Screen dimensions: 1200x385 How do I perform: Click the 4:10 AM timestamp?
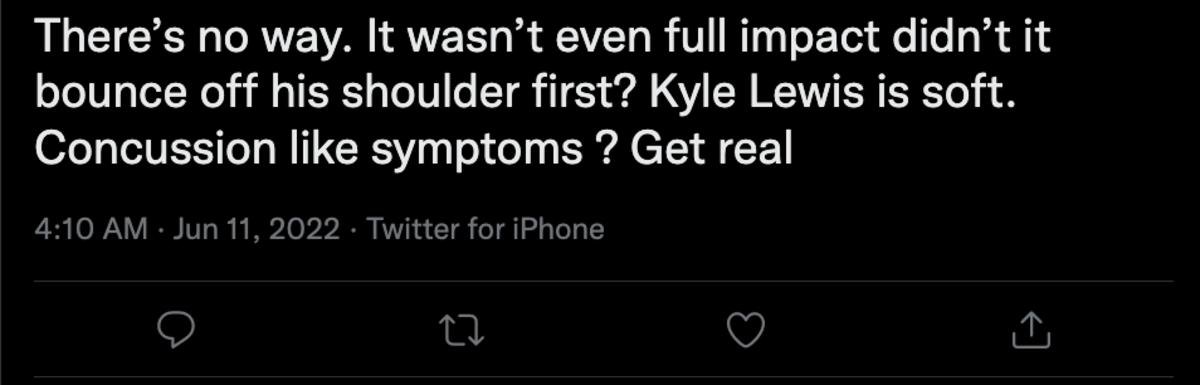click(x=91, y=230)
